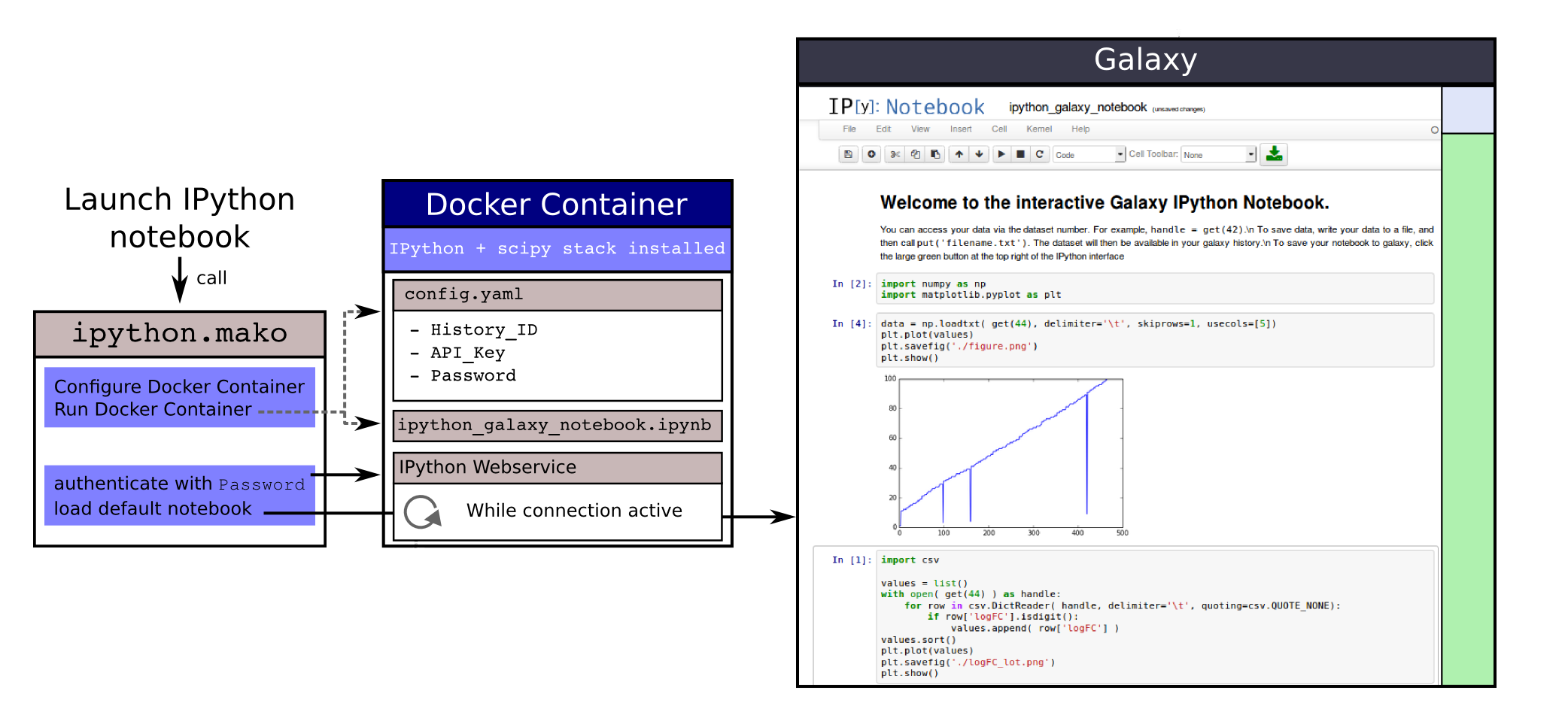Open the Cell menu in the notebook
Viewport: 1568px width, 728px height.
click(999, 129)
